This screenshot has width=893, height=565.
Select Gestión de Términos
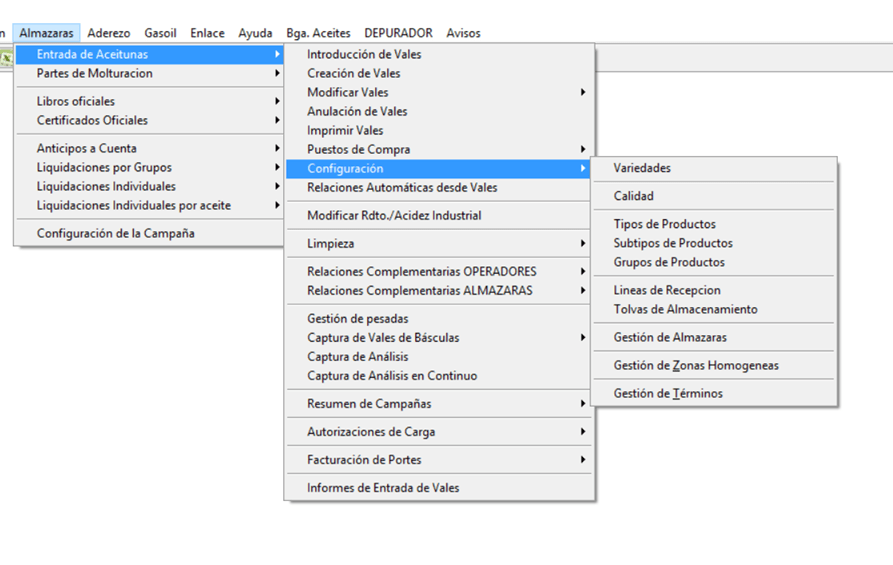[x=668, y=393]
